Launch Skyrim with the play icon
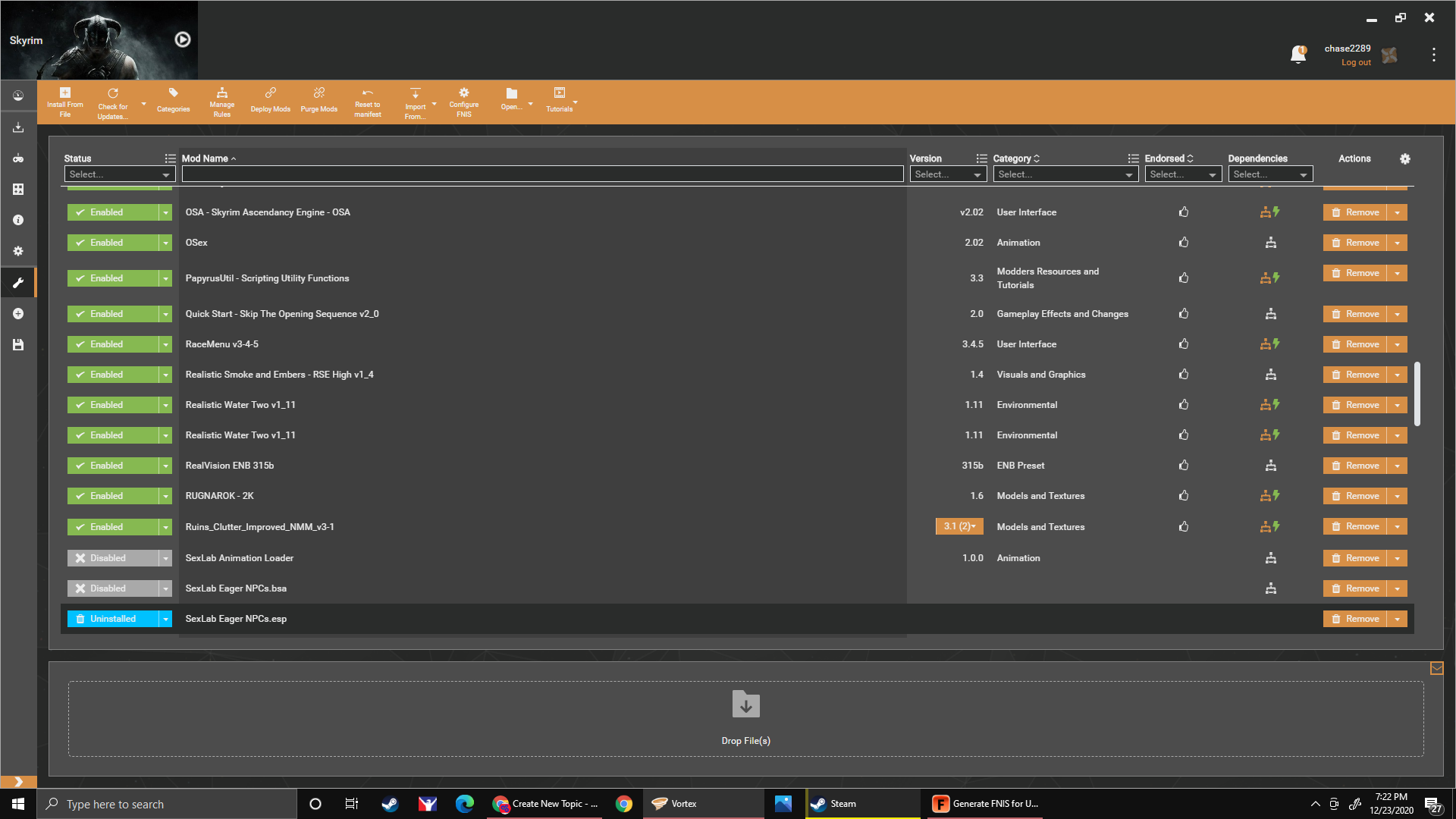This screenshot has width=1456, height=819. [x=183, y=39]
